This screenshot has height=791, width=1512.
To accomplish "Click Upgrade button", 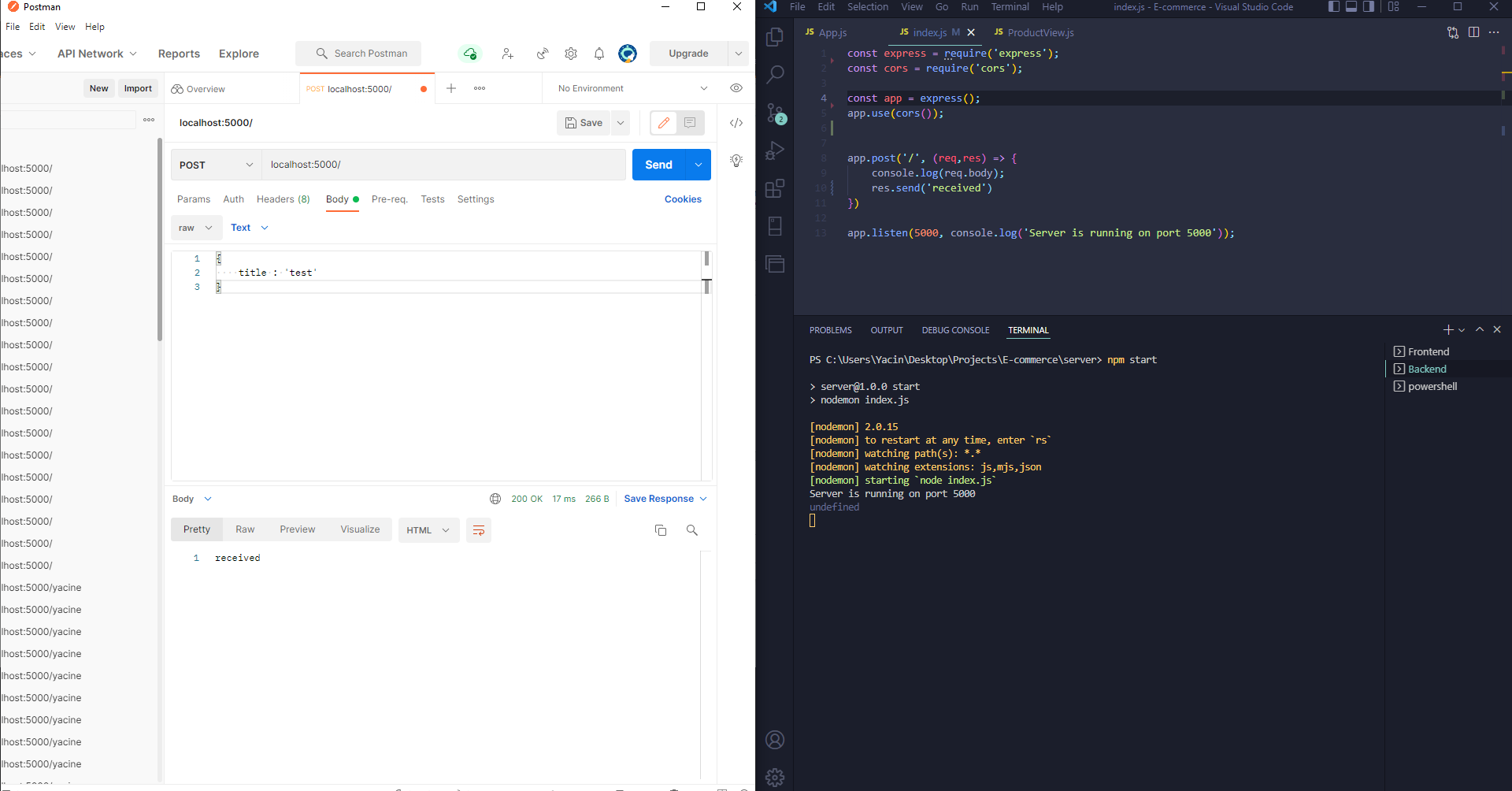I will [688, 54].
